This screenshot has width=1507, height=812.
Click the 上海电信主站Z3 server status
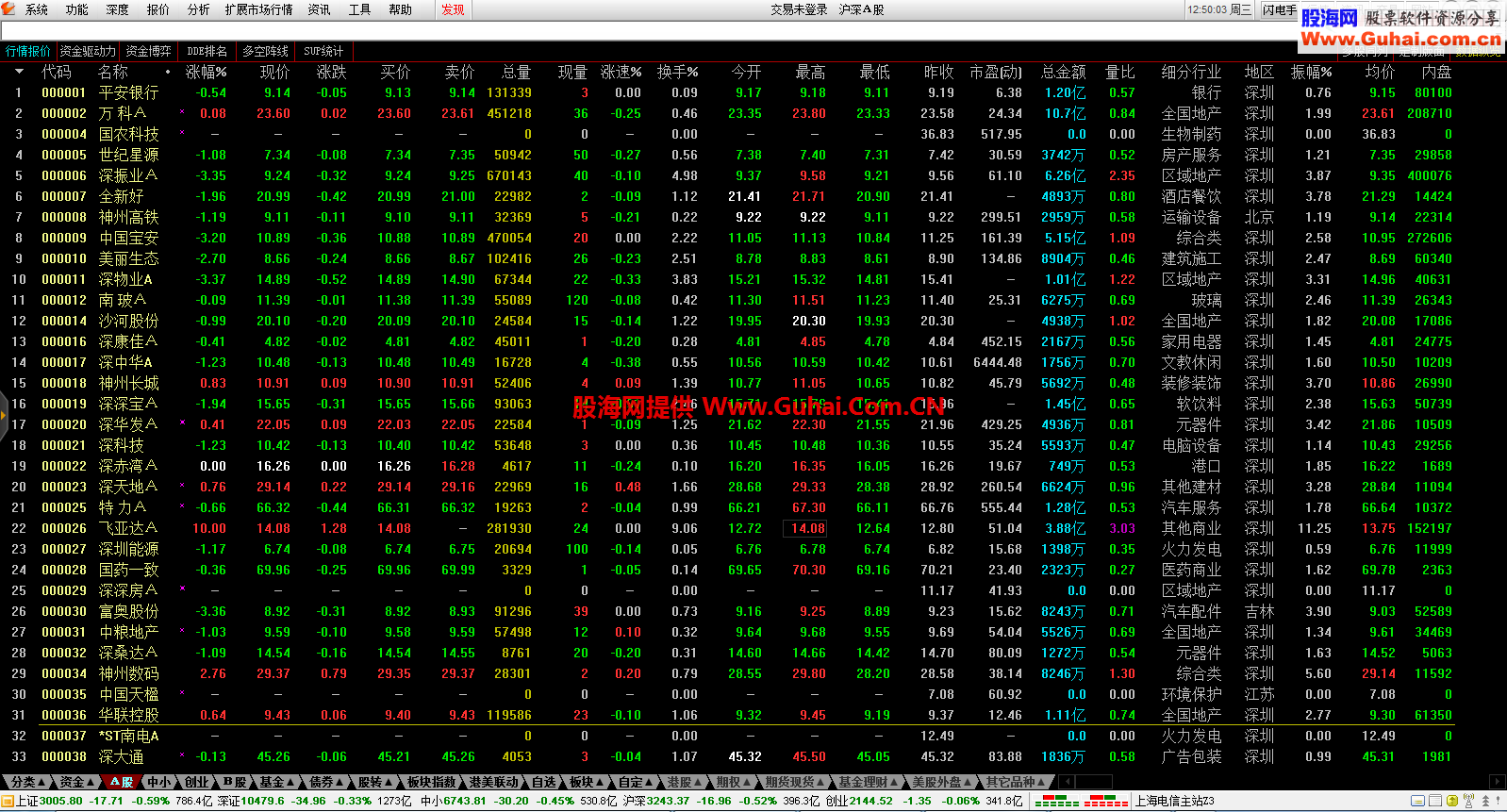[1175, 801]
